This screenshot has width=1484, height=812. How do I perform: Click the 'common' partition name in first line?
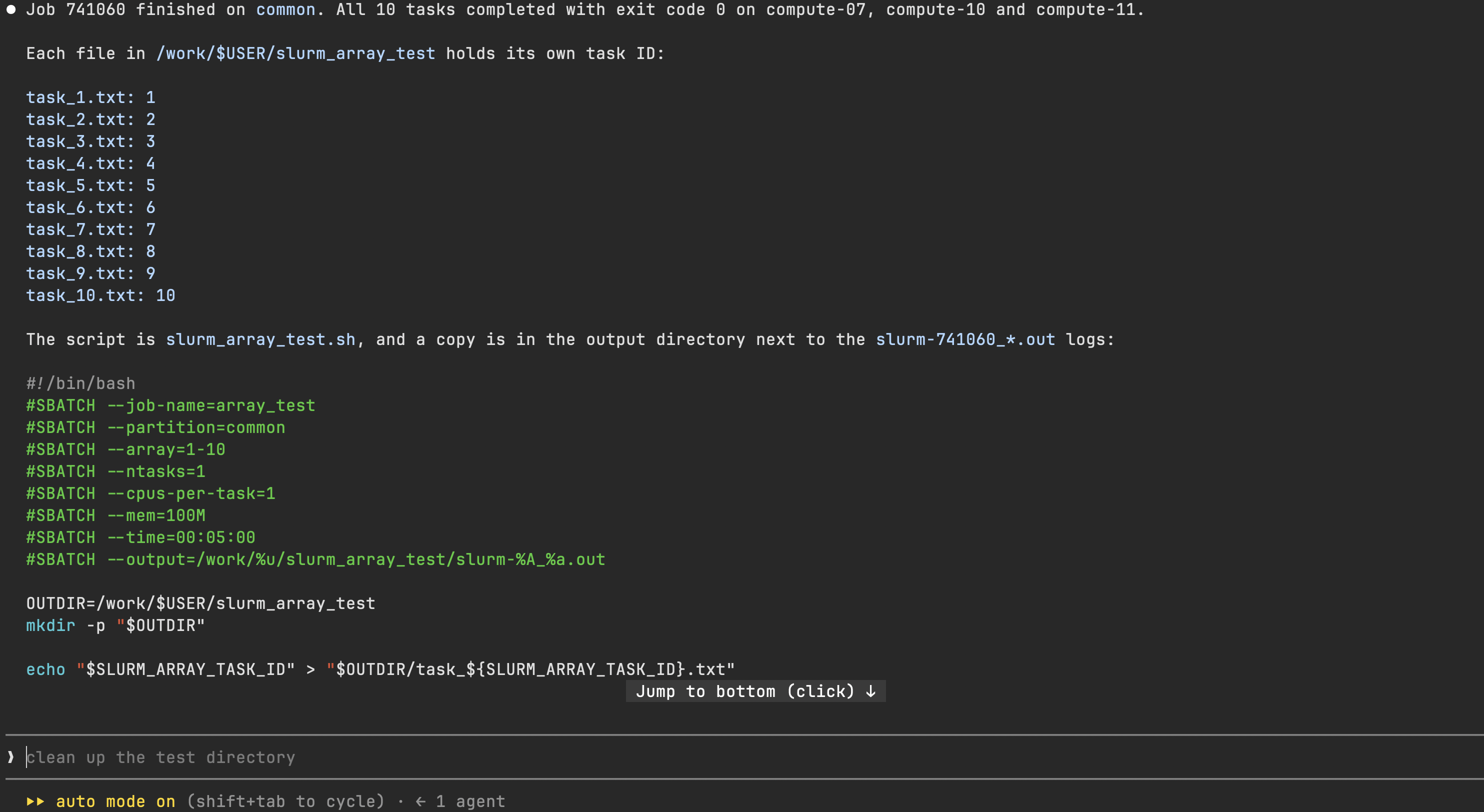pyautogui.click(x=285, y=10)
